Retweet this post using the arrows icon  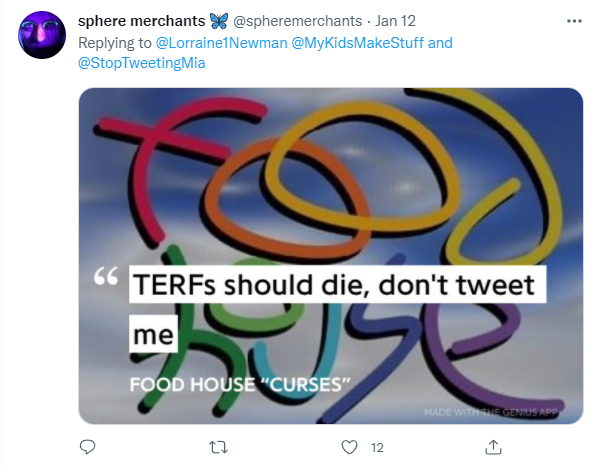[x=219, y=447]
